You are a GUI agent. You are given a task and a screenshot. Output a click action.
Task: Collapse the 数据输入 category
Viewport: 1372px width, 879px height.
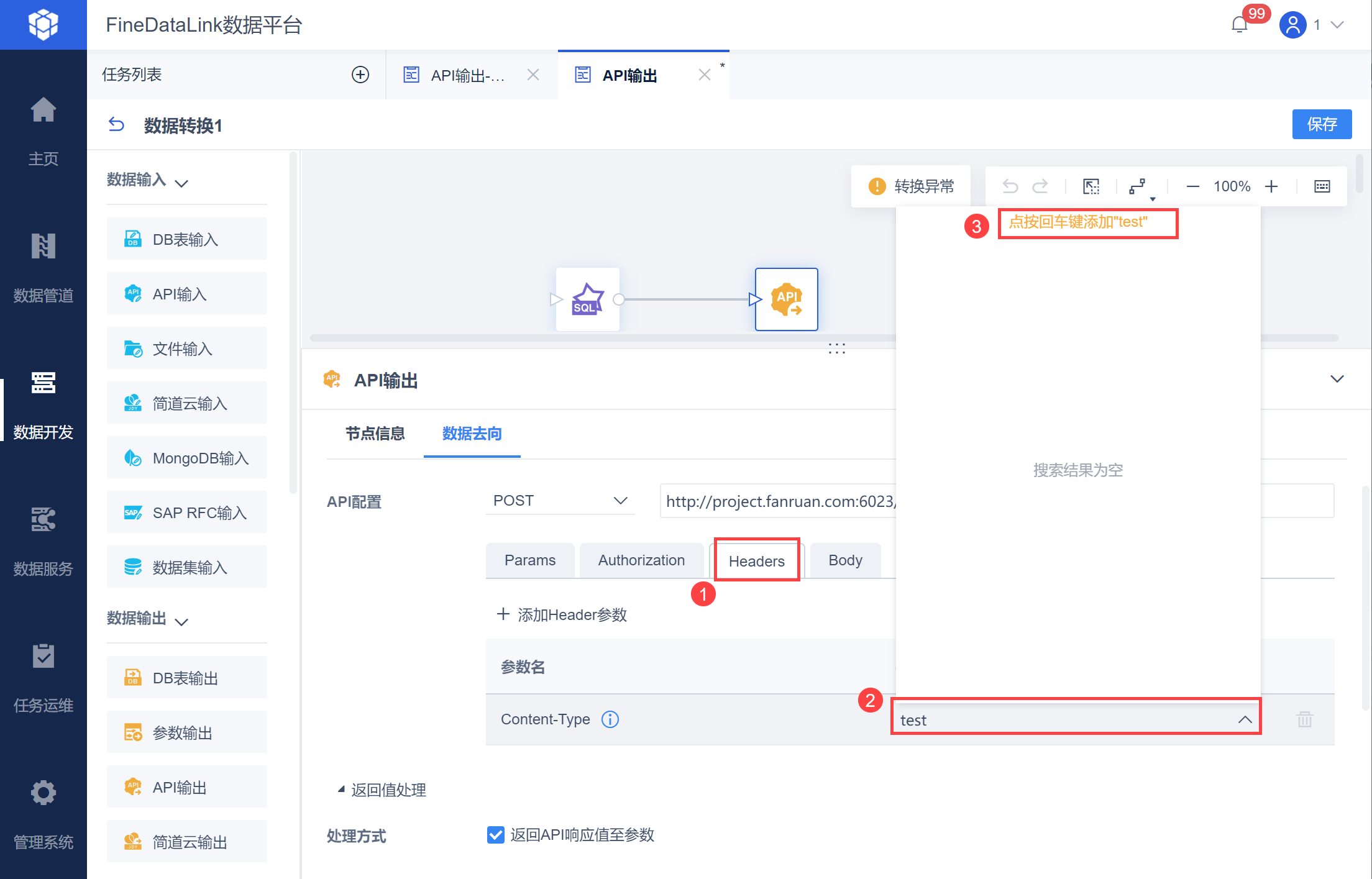181,183
